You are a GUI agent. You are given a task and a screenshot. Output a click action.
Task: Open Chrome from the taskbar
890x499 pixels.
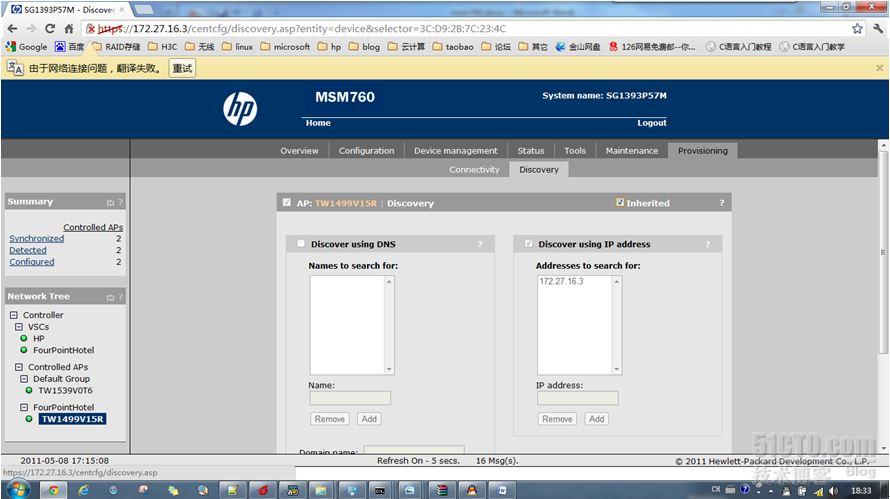[53, 490]
